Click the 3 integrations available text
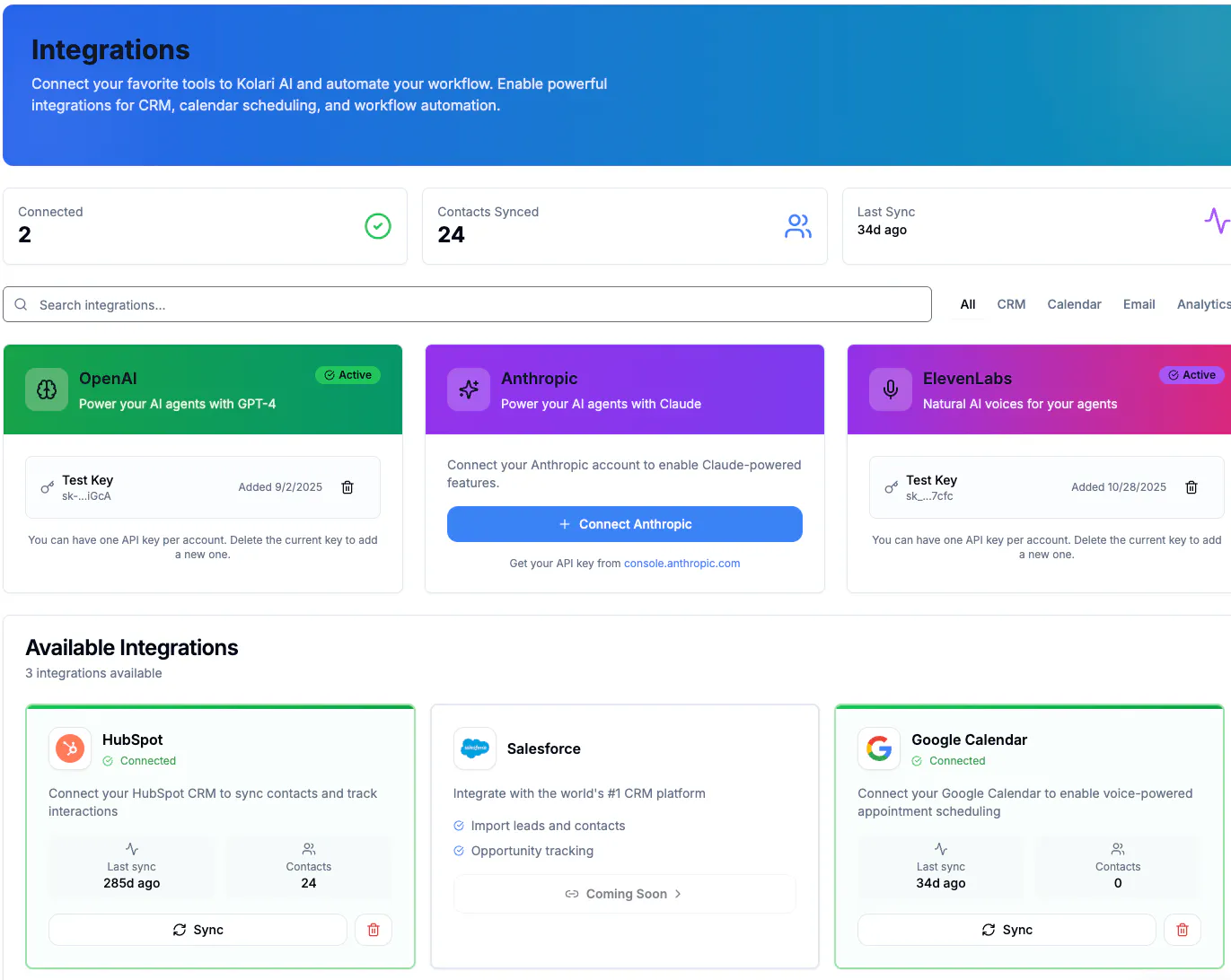Screen dimensions: 1231x980 point(94,673)
